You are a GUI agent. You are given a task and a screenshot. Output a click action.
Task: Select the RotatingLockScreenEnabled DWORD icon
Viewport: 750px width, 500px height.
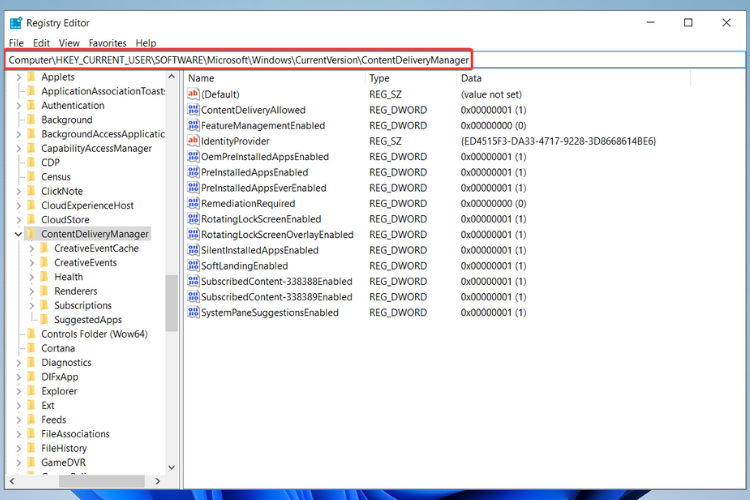tap(193, 219)
